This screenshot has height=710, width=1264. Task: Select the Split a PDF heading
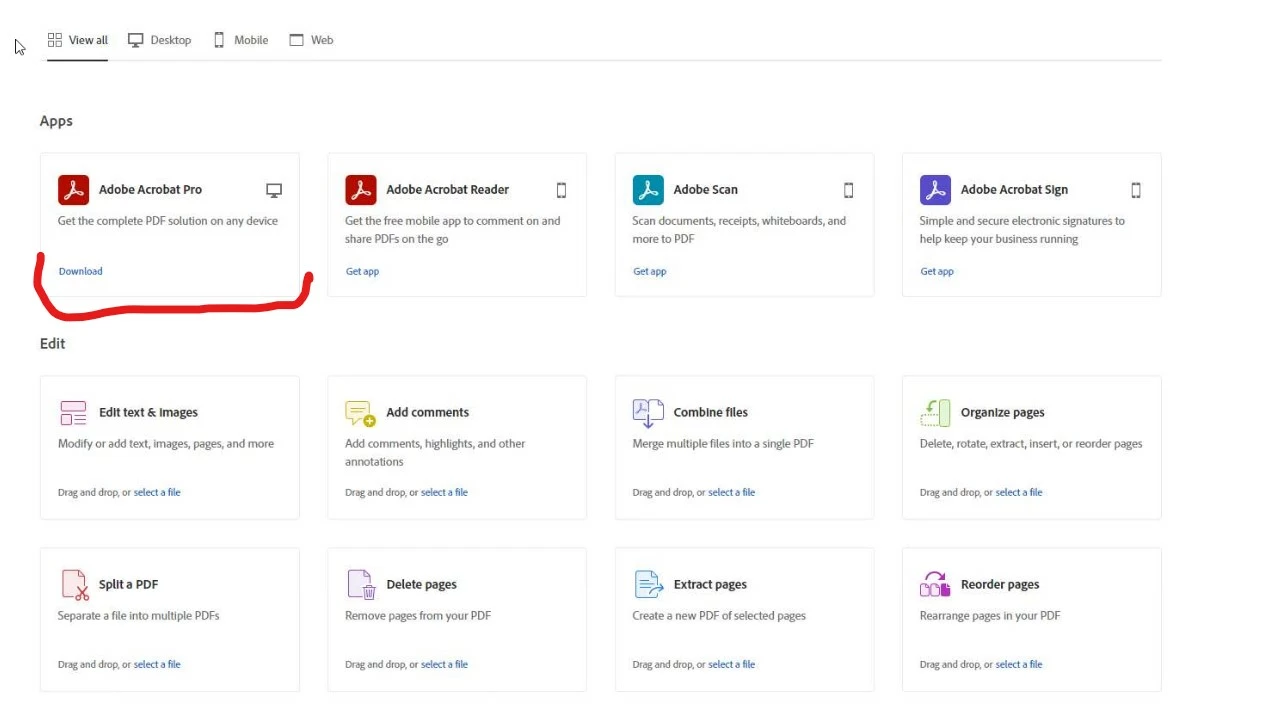coord(128,584)
